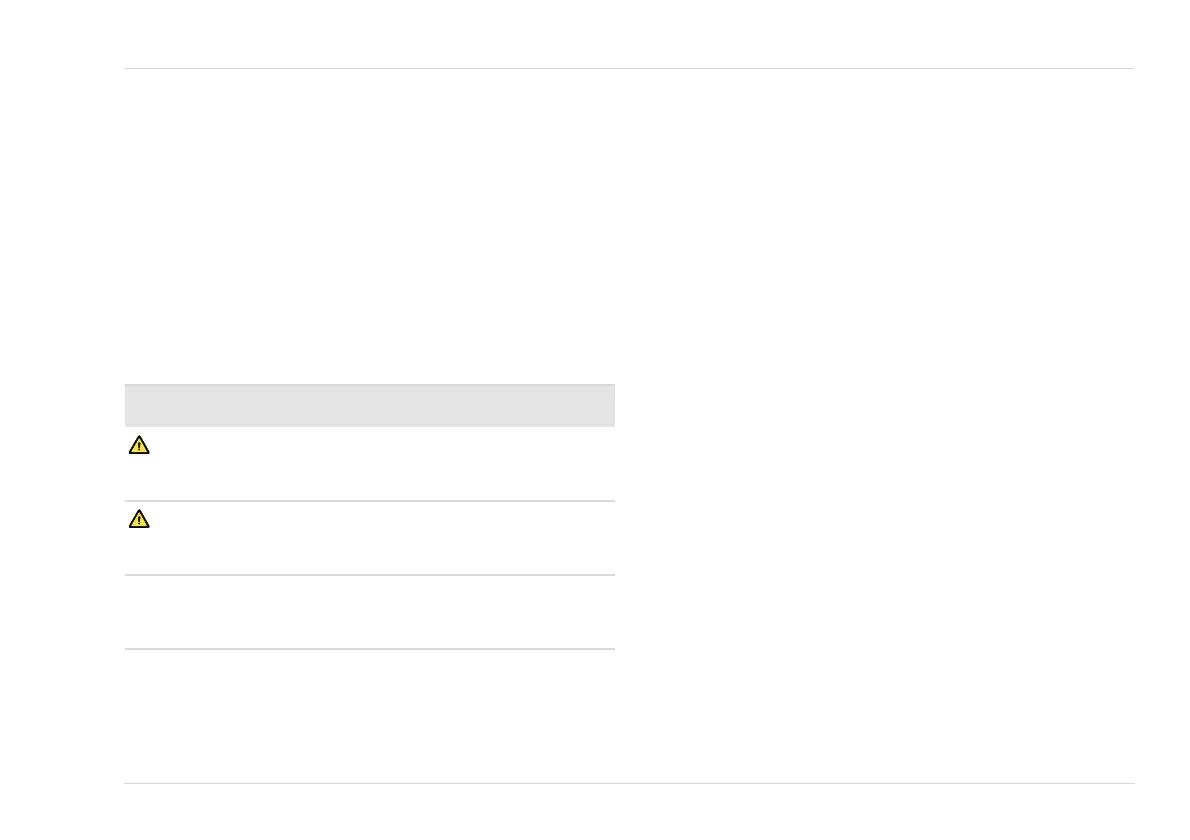Click the blank margin above the top rule
The image size is (1190, 840).
click(629, 33)
